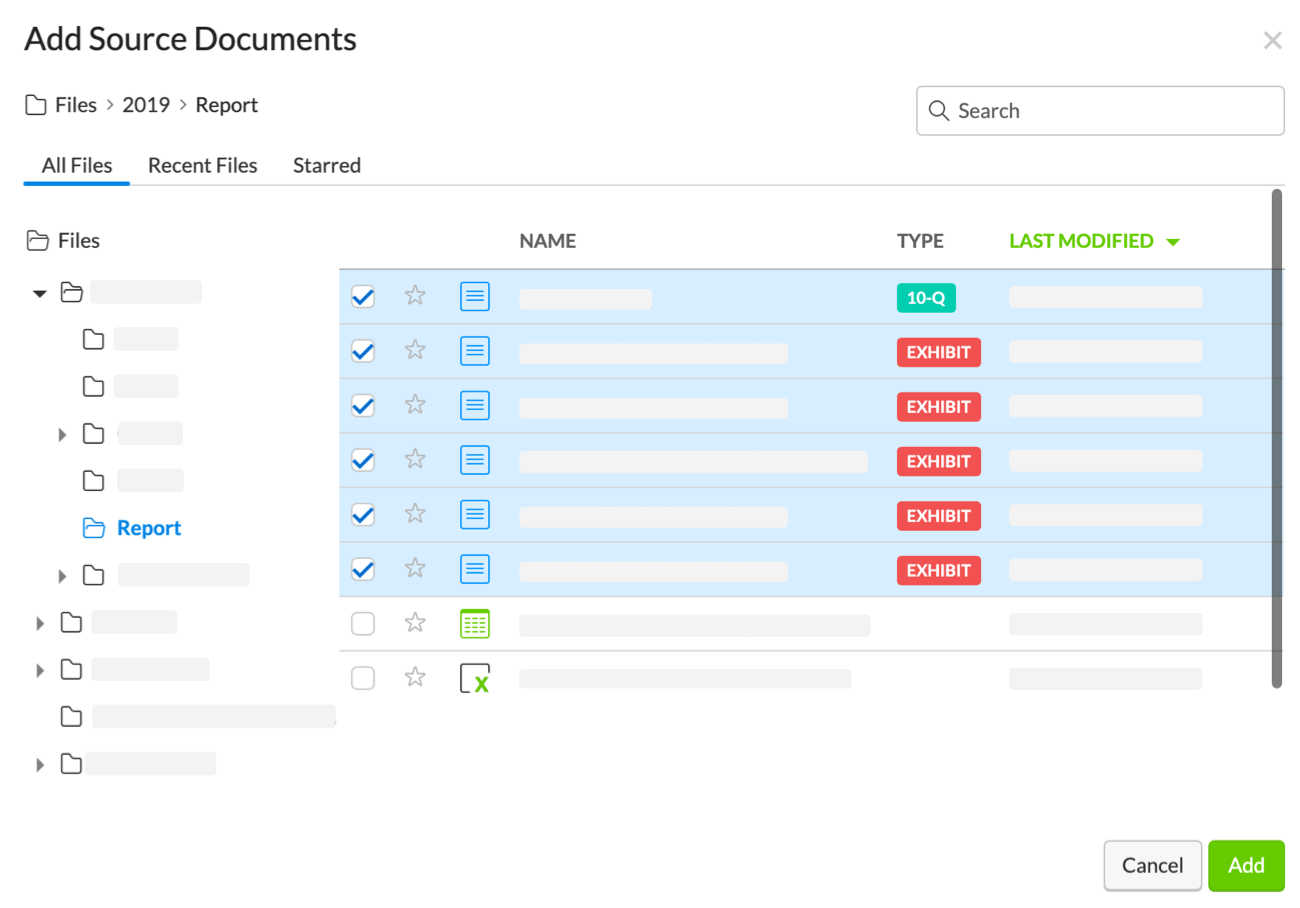
Task: Collapse the expanded top-level folder in the tree
Action: coord(40,293)
